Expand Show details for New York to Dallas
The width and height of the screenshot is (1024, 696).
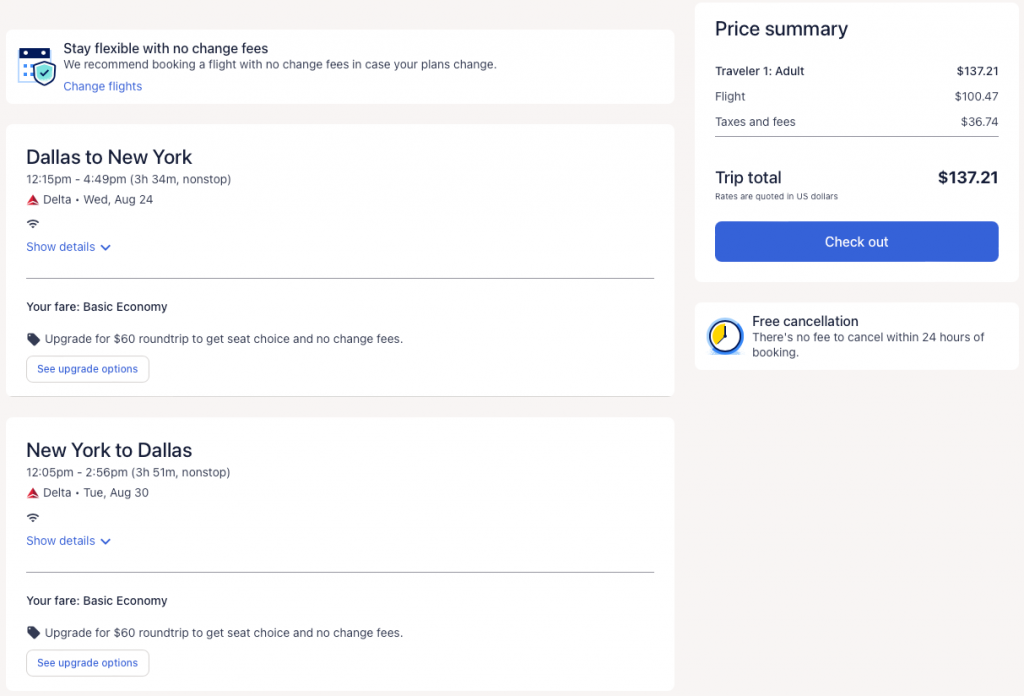click(61, 541)
